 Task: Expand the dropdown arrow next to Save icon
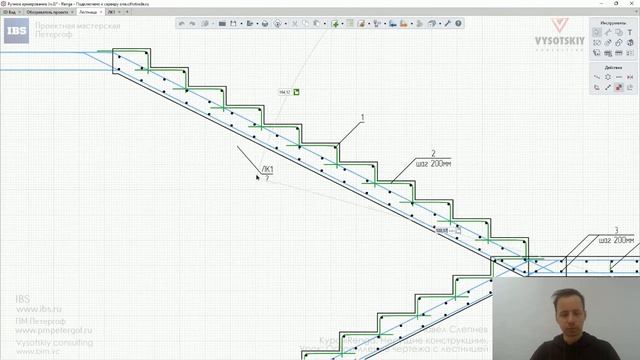[242, 24]
